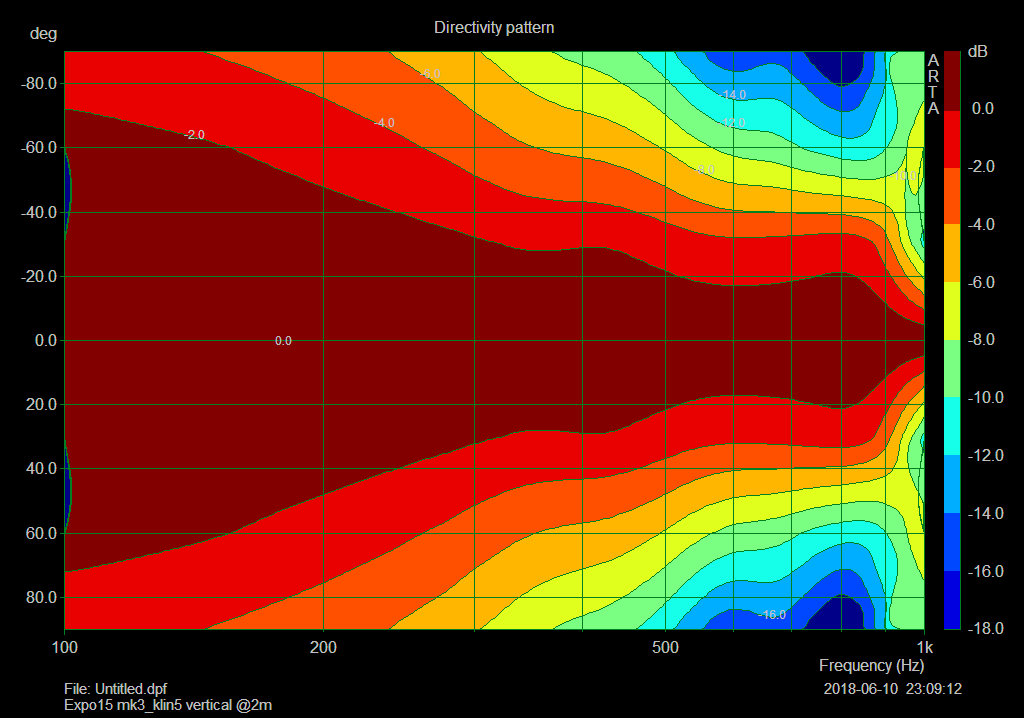
Task: Click the yellow -6 to -8 dB legend segment
Action: 952,311
